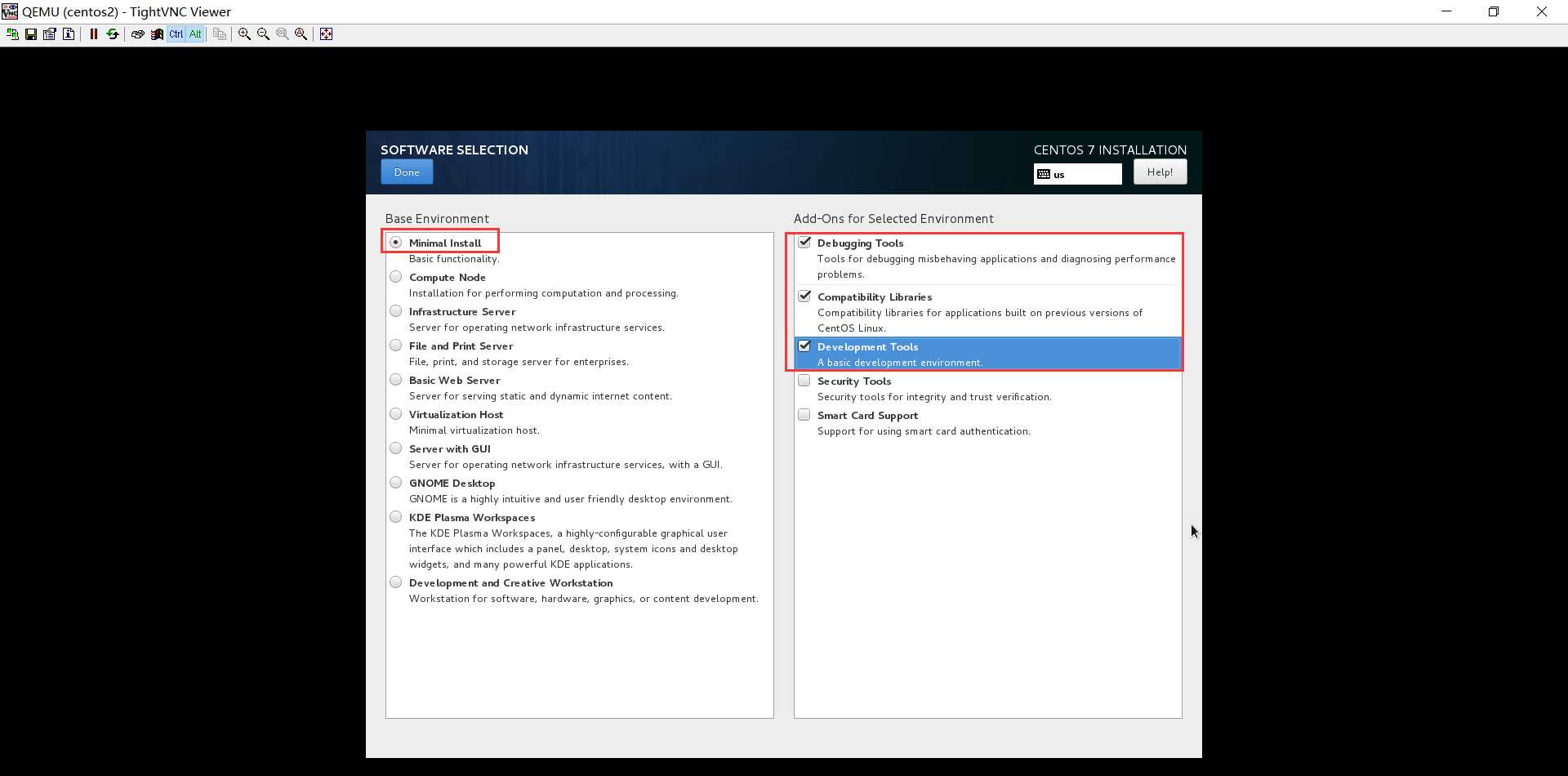
Task: Enable the Security Tools add-on
Action: click(x=804, y=381)
